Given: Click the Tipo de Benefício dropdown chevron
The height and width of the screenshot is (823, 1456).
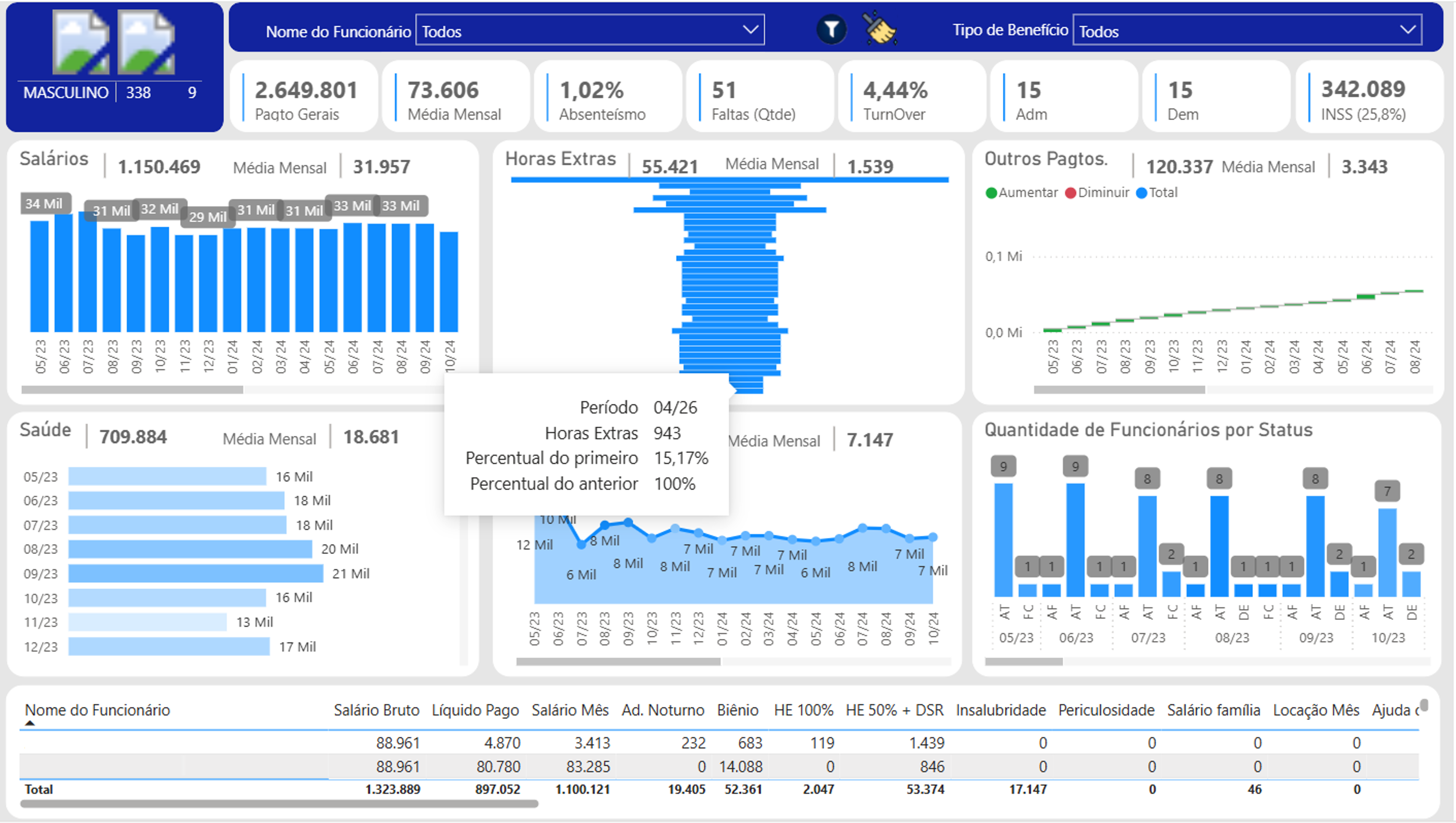Looking at the screenshot, I should [1408, 29].
